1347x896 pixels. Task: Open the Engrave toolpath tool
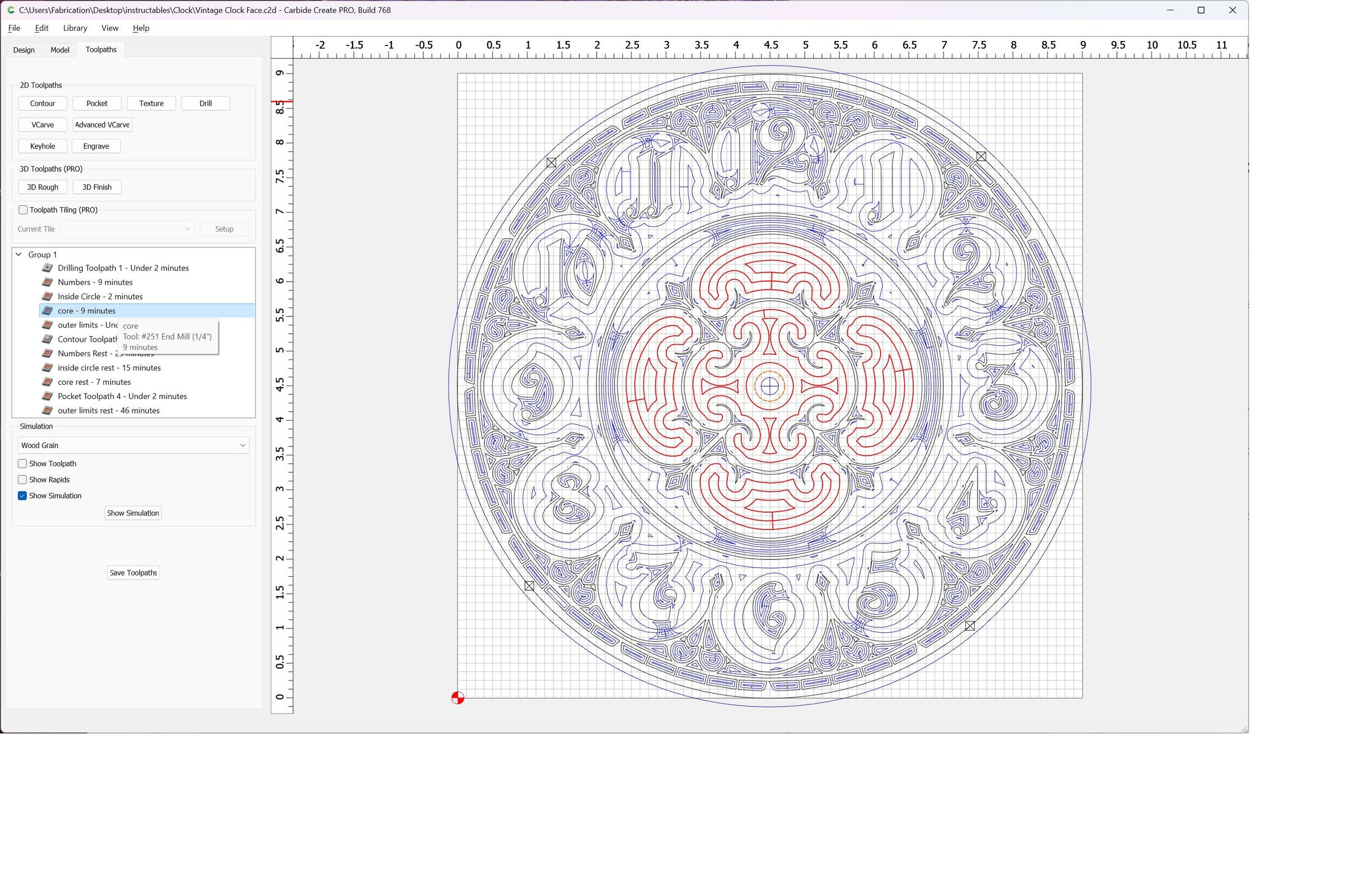pyautogui.click(x=95, y=146)
